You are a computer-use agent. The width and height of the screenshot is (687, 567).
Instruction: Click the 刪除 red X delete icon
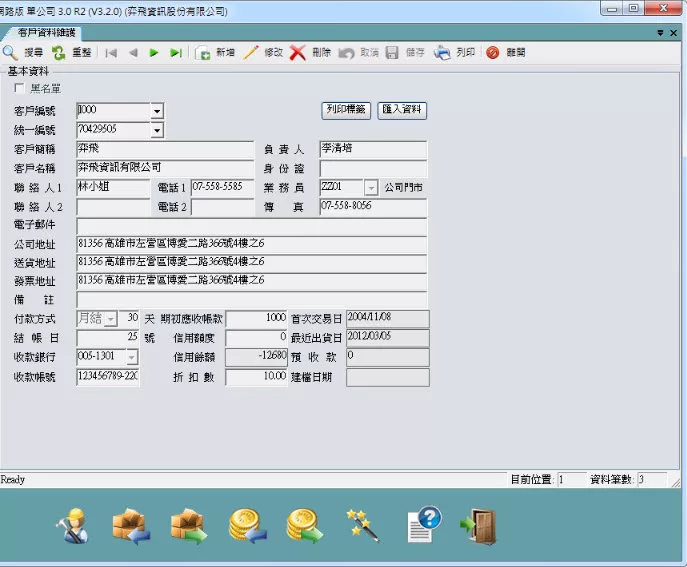(298, 53)
